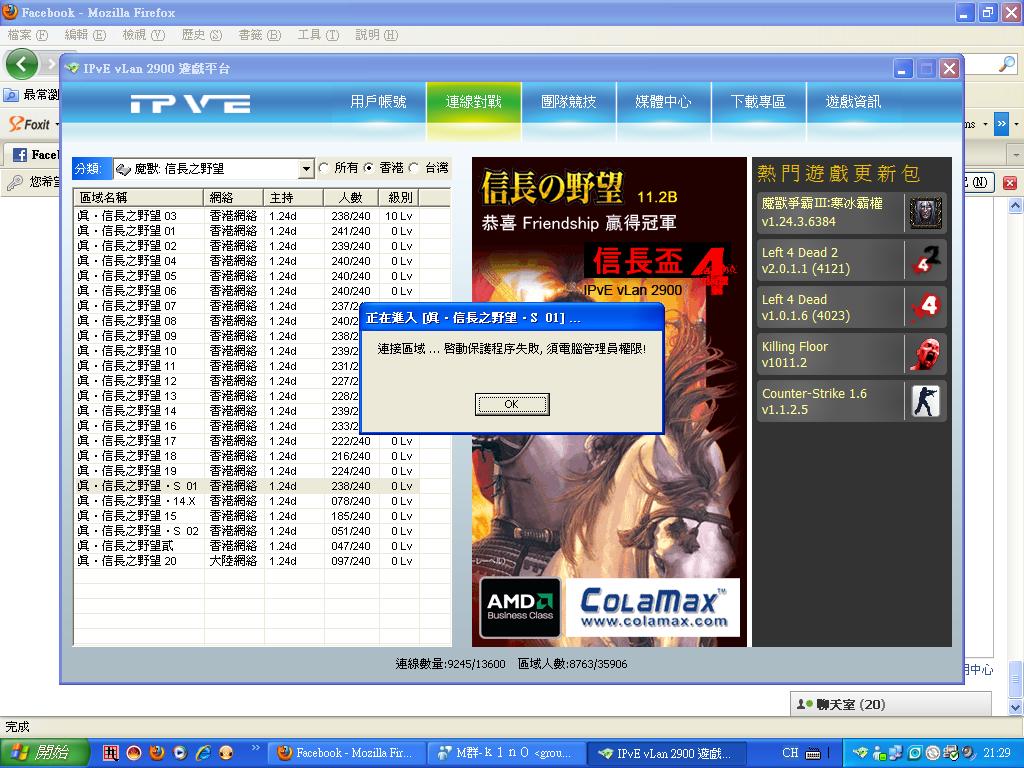Select the 台灣 radio button

(x=414, y=168)
